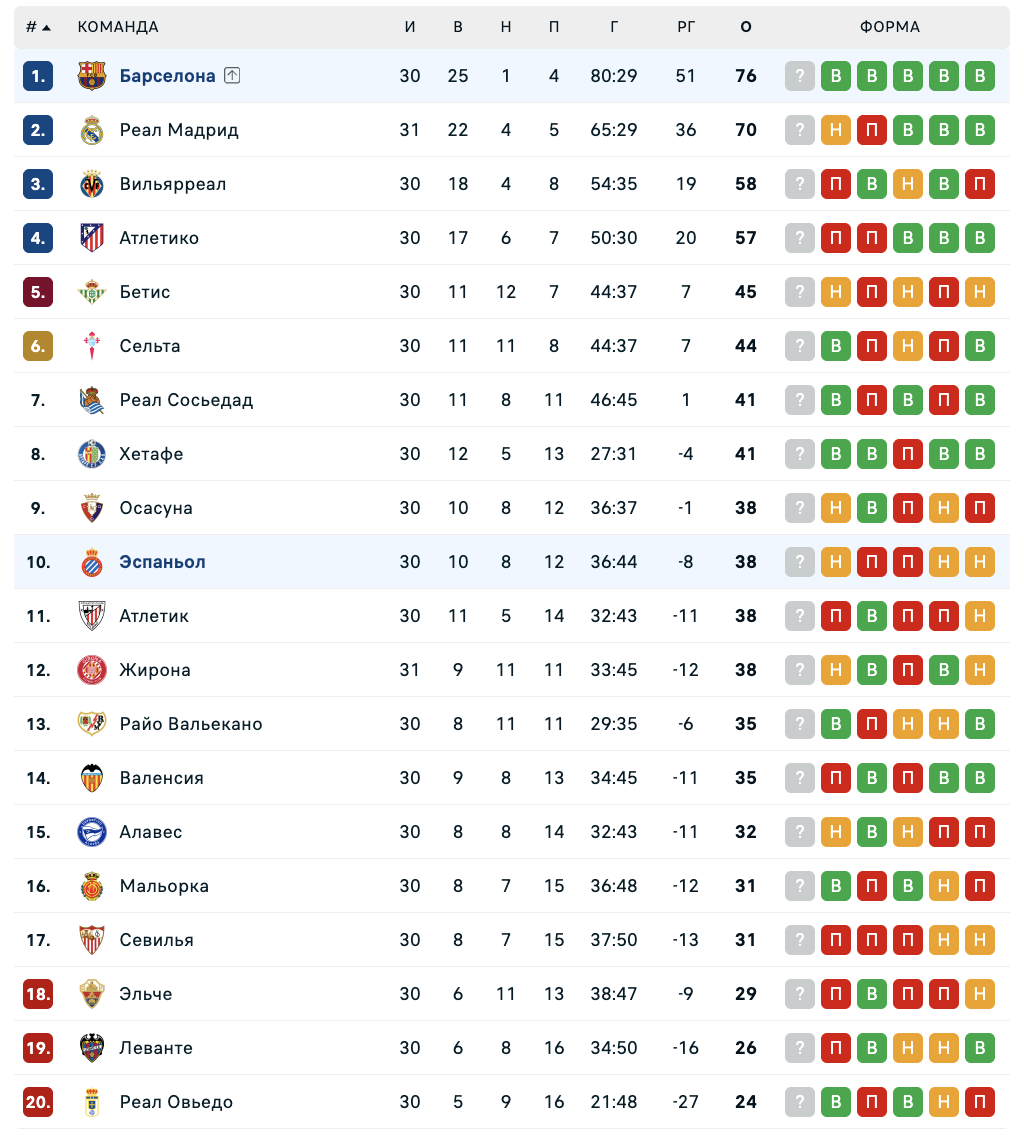Click the sort arrow next to # header
This screenshot has height=1140, width=1024.
46,27
